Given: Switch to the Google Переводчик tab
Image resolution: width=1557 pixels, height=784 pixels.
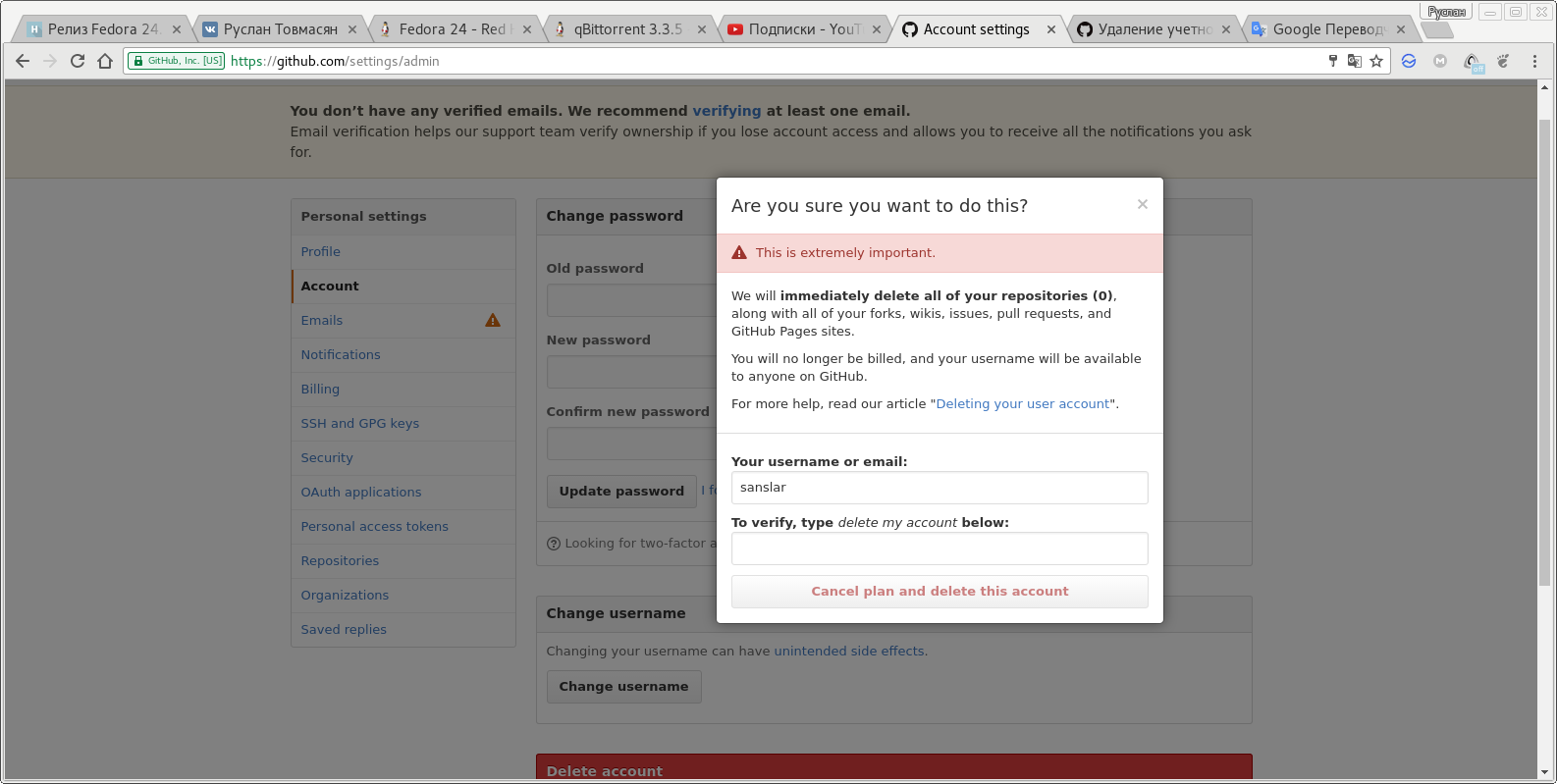Looking at the screenshot, I should [1327, 29].
